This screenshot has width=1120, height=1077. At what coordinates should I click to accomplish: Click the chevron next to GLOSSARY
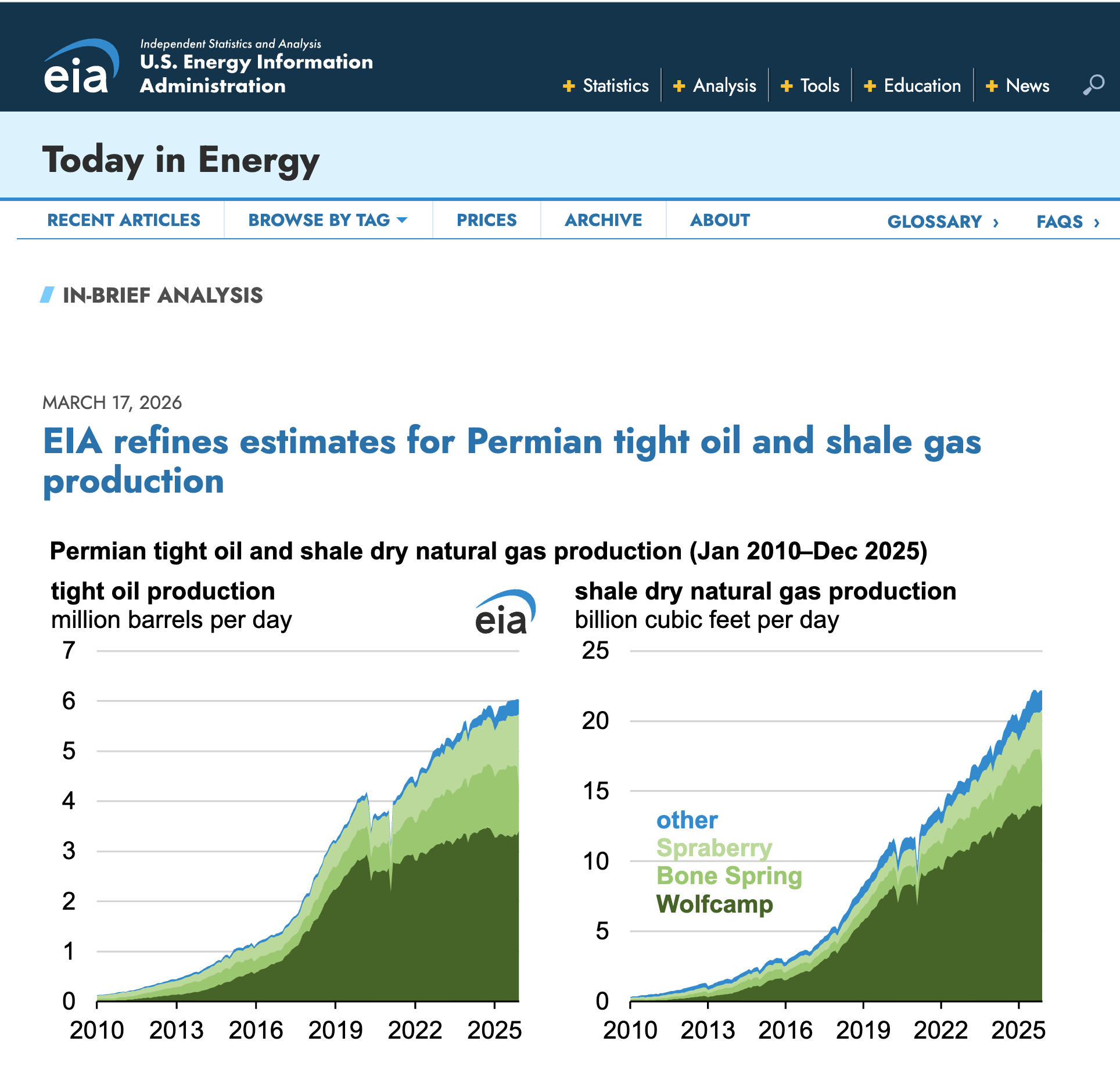pyautogui.click(x=996, y=222)
